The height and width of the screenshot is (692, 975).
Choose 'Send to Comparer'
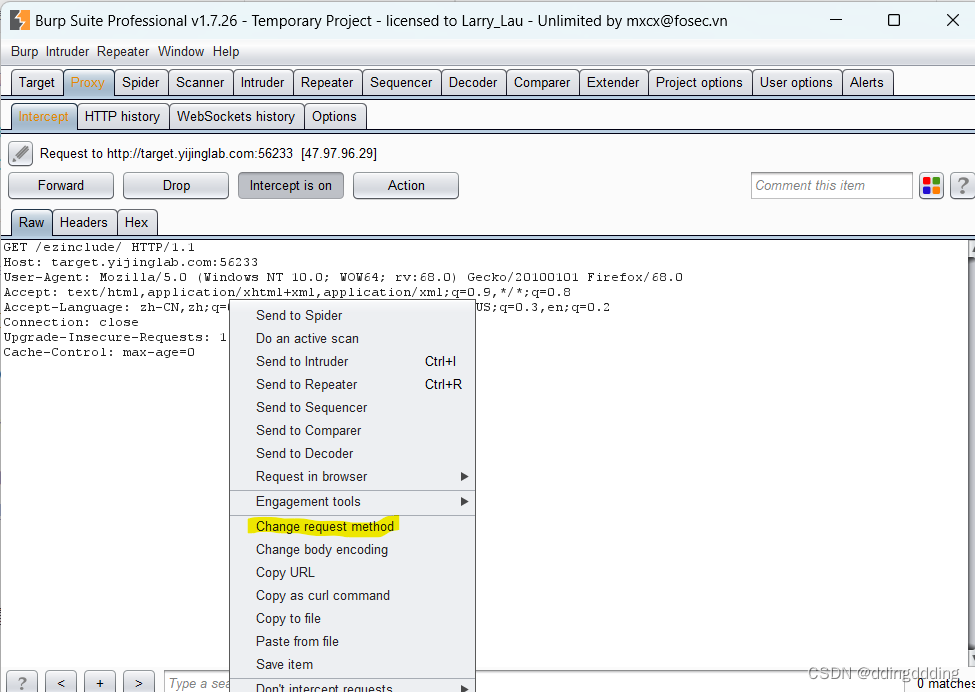[353, 430]
